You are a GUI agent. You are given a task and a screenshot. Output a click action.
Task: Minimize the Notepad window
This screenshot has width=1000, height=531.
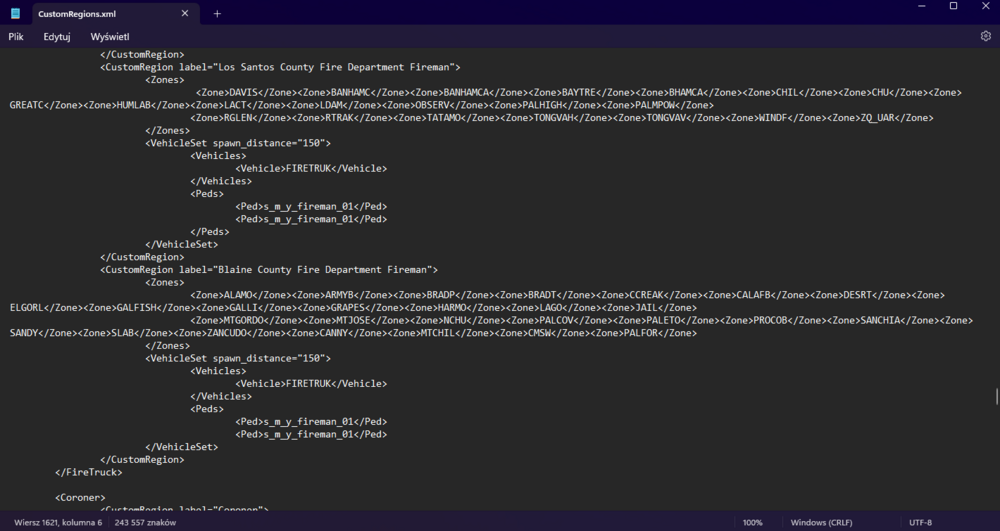pos(922,6)
